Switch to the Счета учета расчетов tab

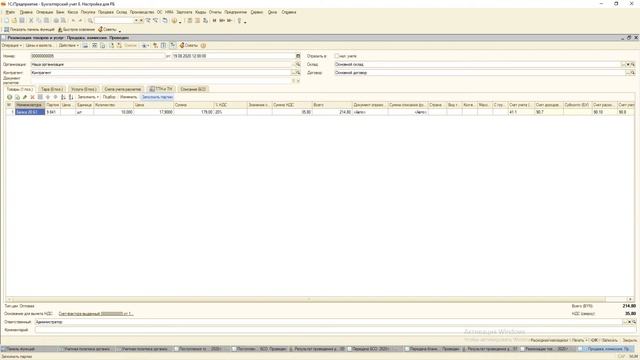tap(122, 89)
